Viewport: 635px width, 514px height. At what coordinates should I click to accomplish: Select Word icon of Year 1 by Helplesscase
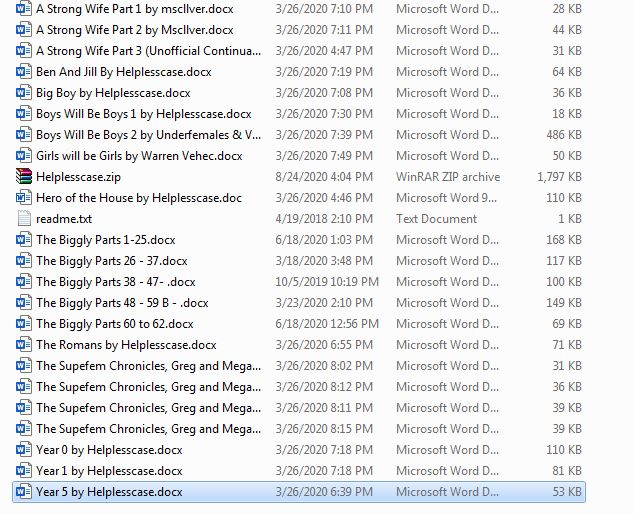23,471
